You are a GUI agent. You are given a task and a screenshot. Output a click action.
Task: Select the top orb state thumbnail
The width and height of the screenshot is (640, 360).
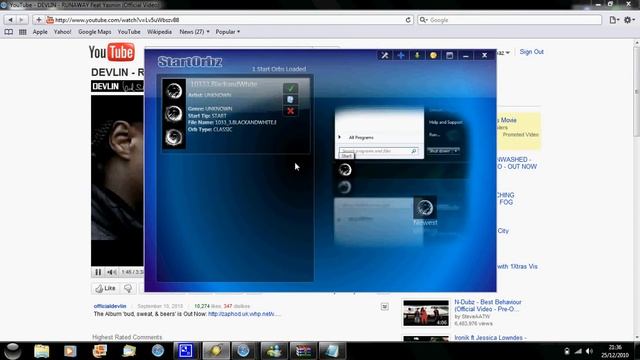[x=174, y=91]
